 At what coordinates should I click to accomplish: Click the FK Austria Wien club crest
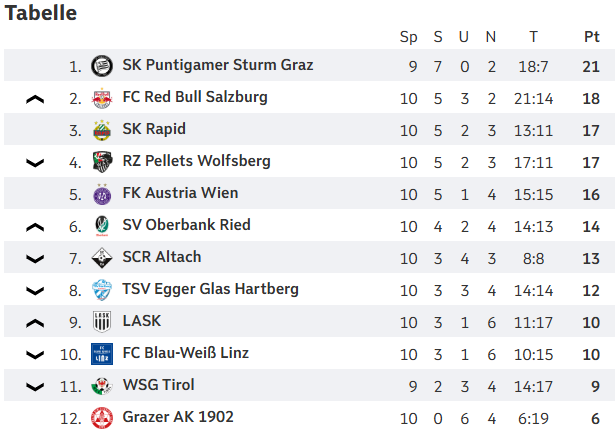101,194
